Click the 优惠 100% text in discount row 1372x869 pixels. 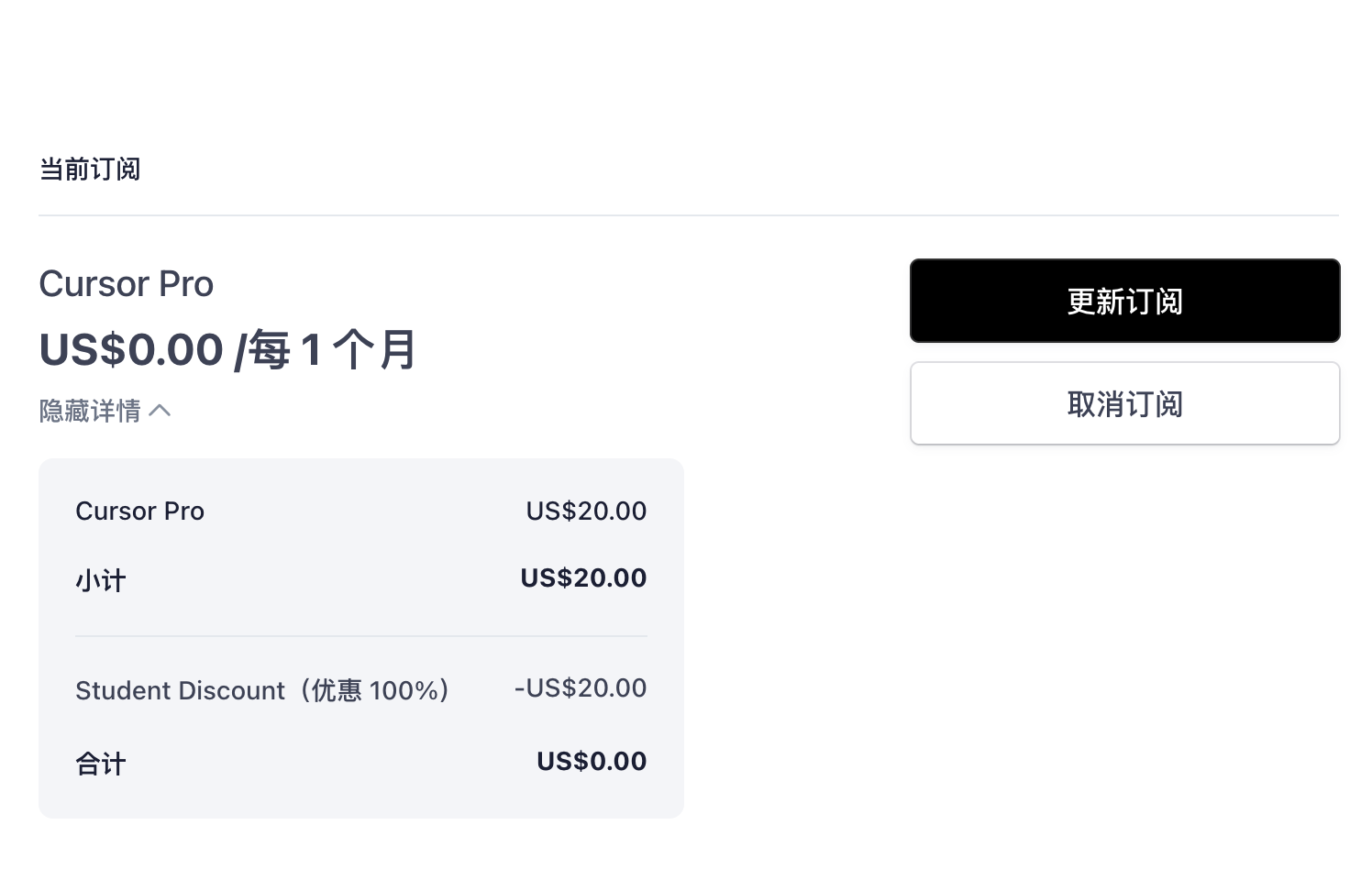[x=379, y=690]
